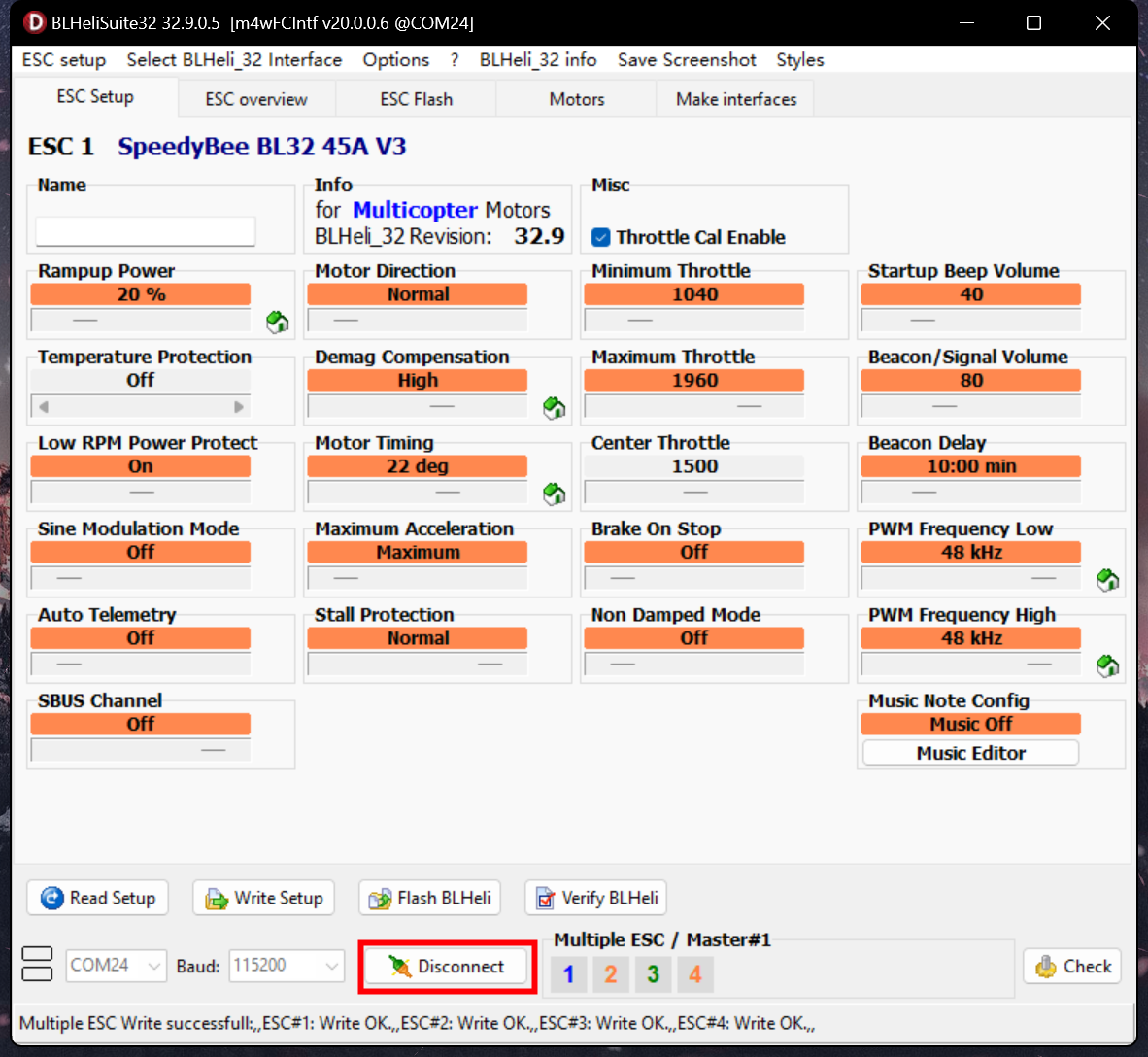Click the Motor Timing slider
1148x1057 pixels.
click(x=418, y=493)
